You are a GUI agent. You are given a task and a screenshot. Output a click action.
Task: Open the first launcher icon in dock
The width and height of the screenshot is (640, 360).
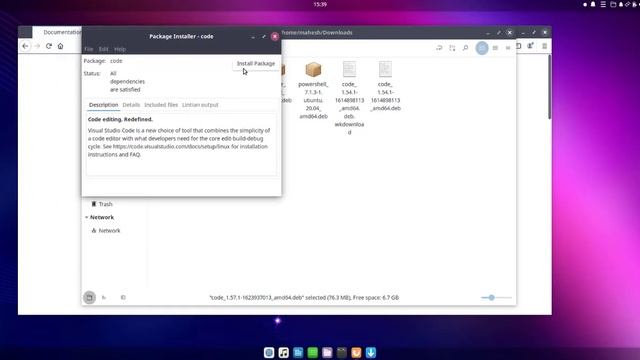[x=269, y=352]
